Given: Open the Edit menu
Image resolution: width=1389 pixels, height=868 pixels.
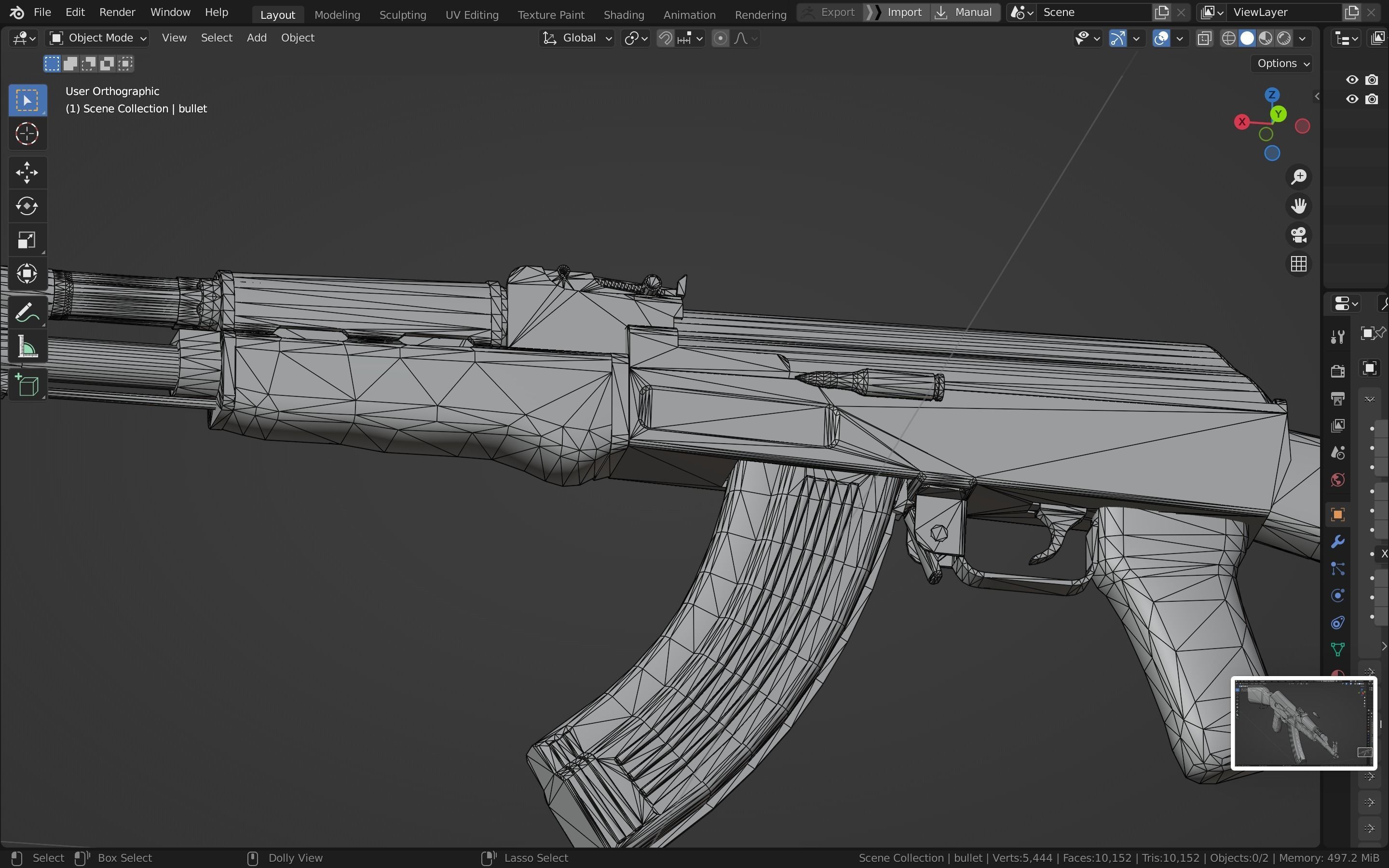Looking at the screenshot, I should pyautogui.click(x=75, y=12).
